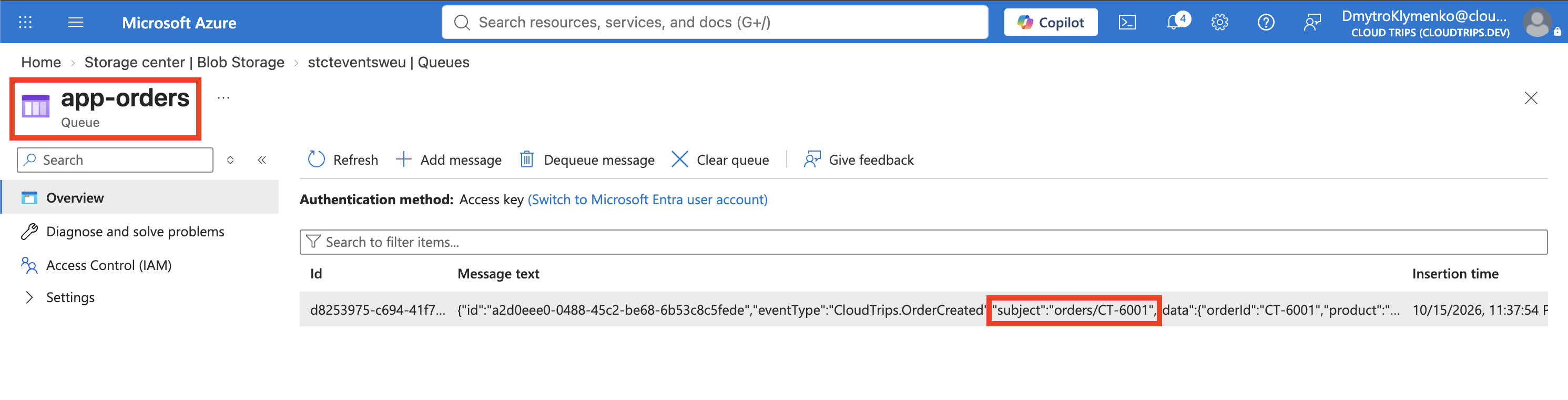
Task: Open the Azure portal menu hamburger icon
Action: pos(76,23)
